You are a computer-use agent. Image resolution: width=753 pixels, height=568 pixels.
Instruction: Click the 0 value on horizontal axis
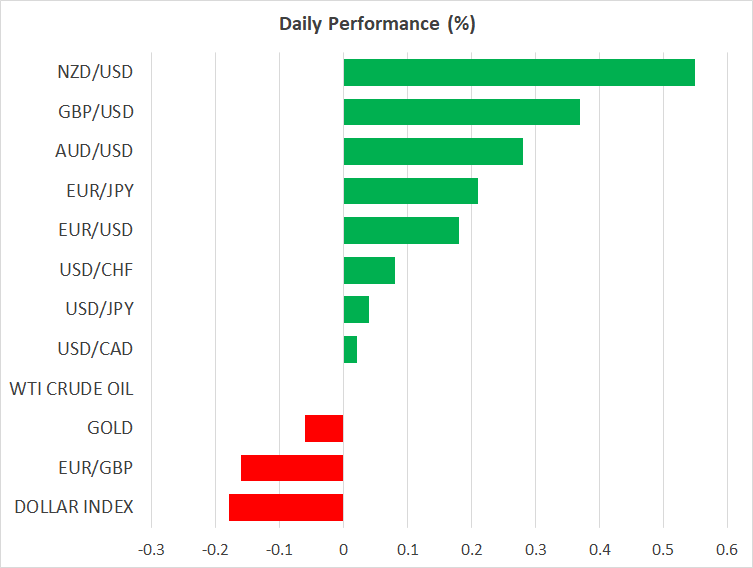343,550
